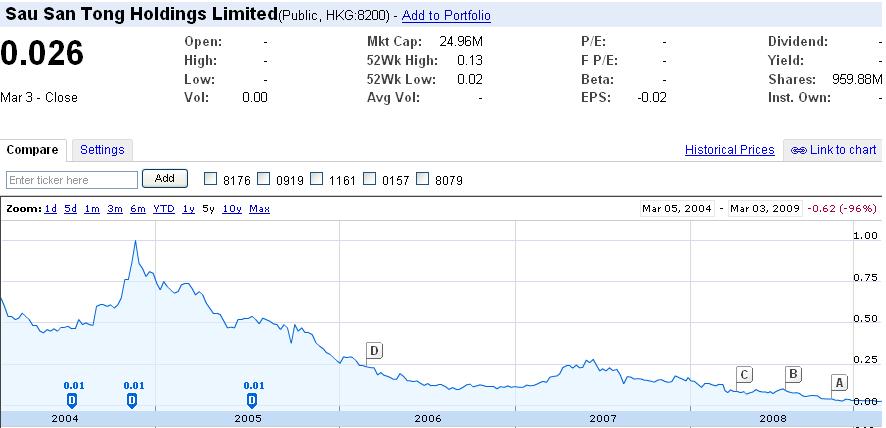Image resolution: width=886 pixels, height=428 pixels.
Task: Focus the Enter ticker here field
Action: 72,180
